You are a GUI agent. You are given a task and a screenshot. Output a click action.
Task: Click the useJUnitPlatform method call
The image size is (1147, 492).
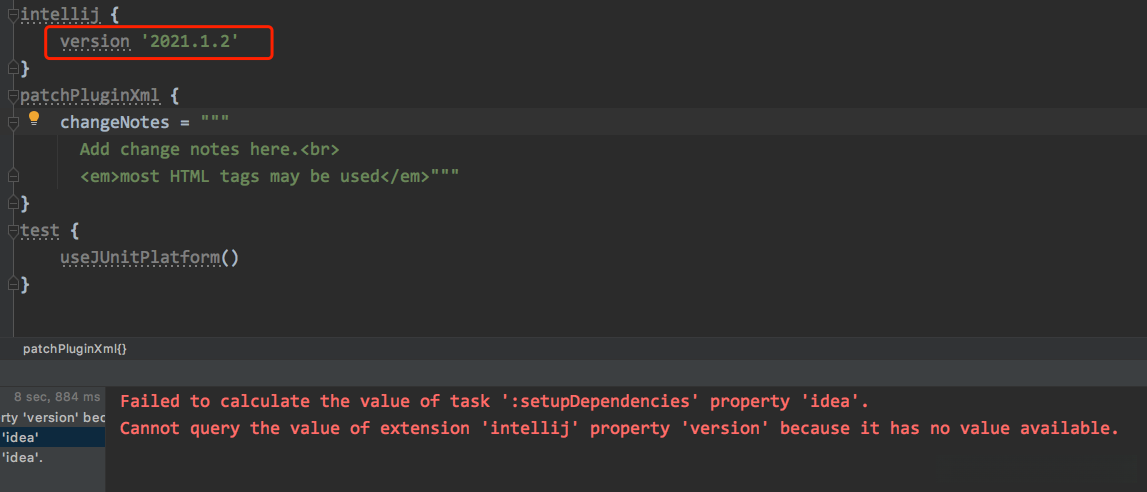139,258
